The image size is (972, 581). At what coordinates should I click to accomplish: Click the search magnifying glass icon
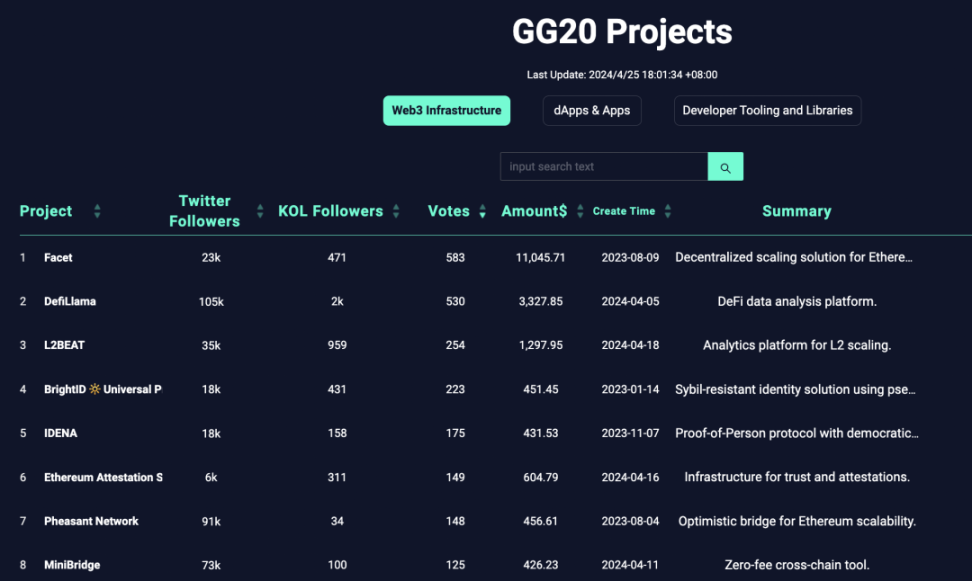(x=725, y=166)
